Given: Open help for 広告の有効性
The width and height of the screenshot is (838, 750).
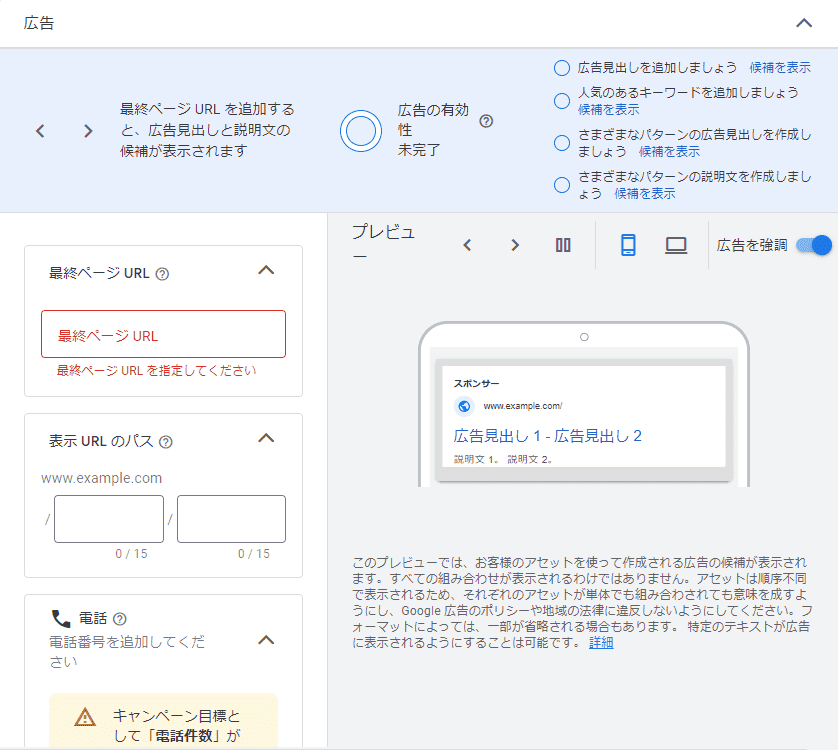Looking at the screenshot, I should (x=486, y=121).
